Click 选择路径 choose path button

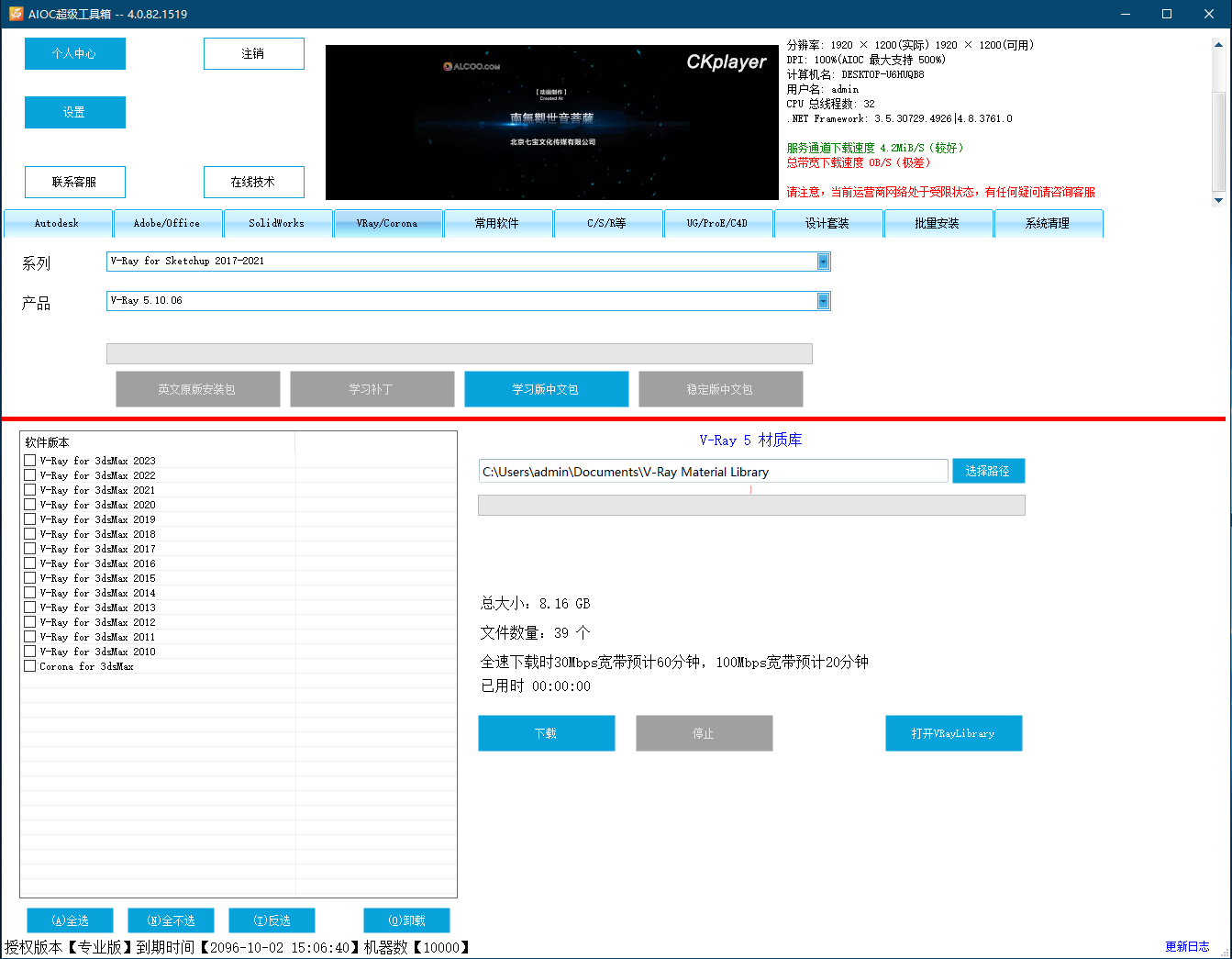(x=988, y=471)
